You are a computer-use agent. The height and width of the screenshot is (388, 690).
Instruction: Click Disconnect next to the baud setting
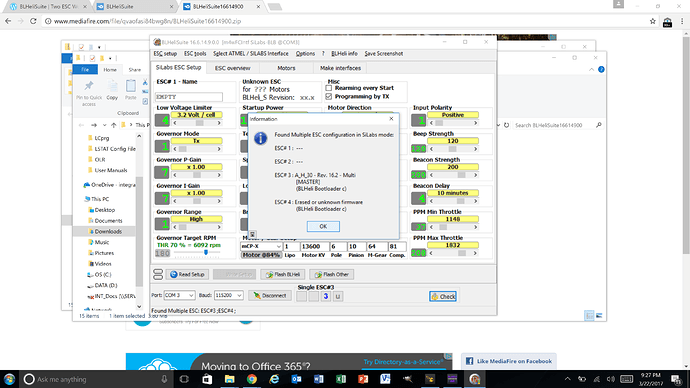pyautogui.click(x=270, y=296)
